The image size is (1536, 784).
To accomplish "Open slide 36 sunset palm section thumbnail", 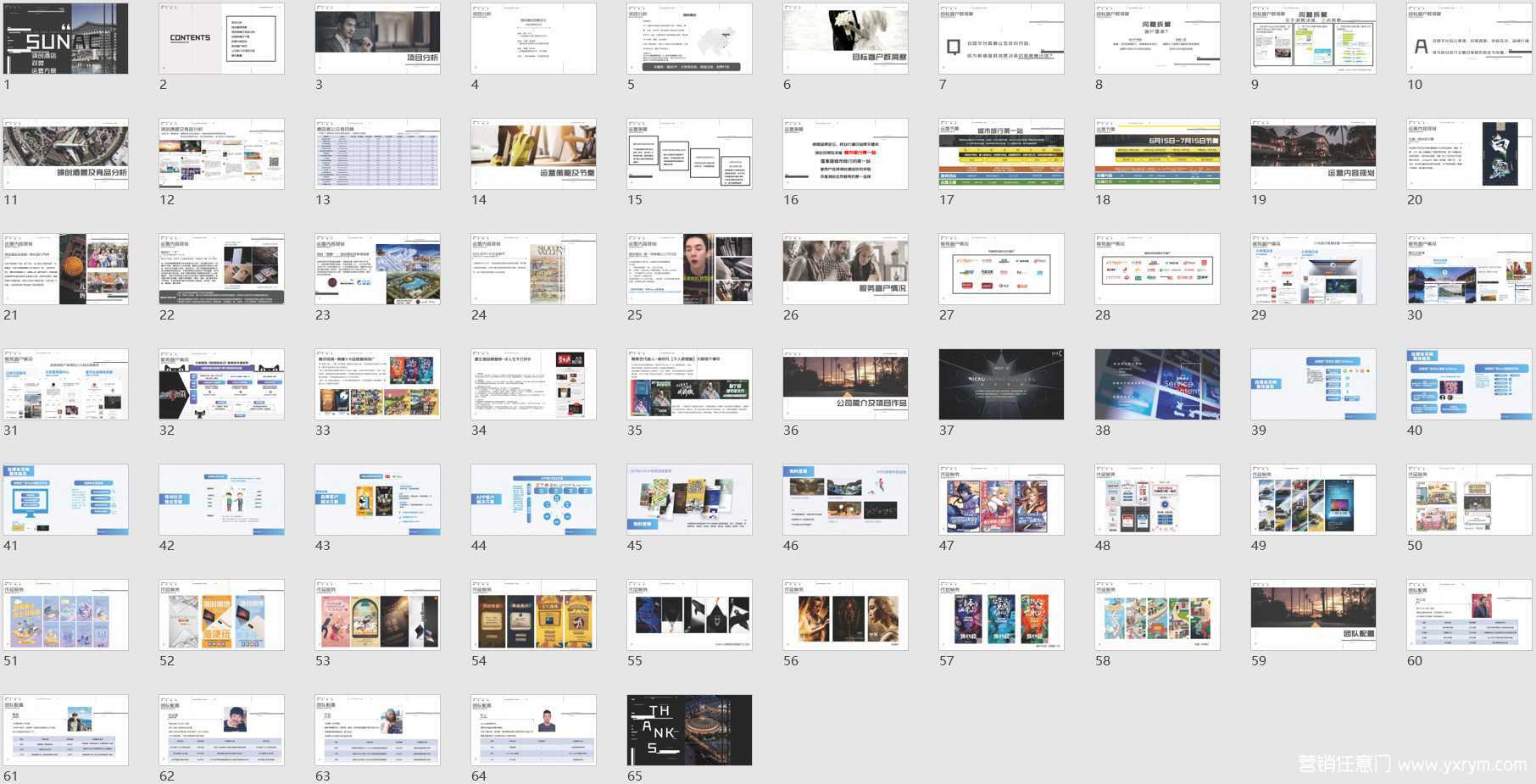I will point(846,385).
